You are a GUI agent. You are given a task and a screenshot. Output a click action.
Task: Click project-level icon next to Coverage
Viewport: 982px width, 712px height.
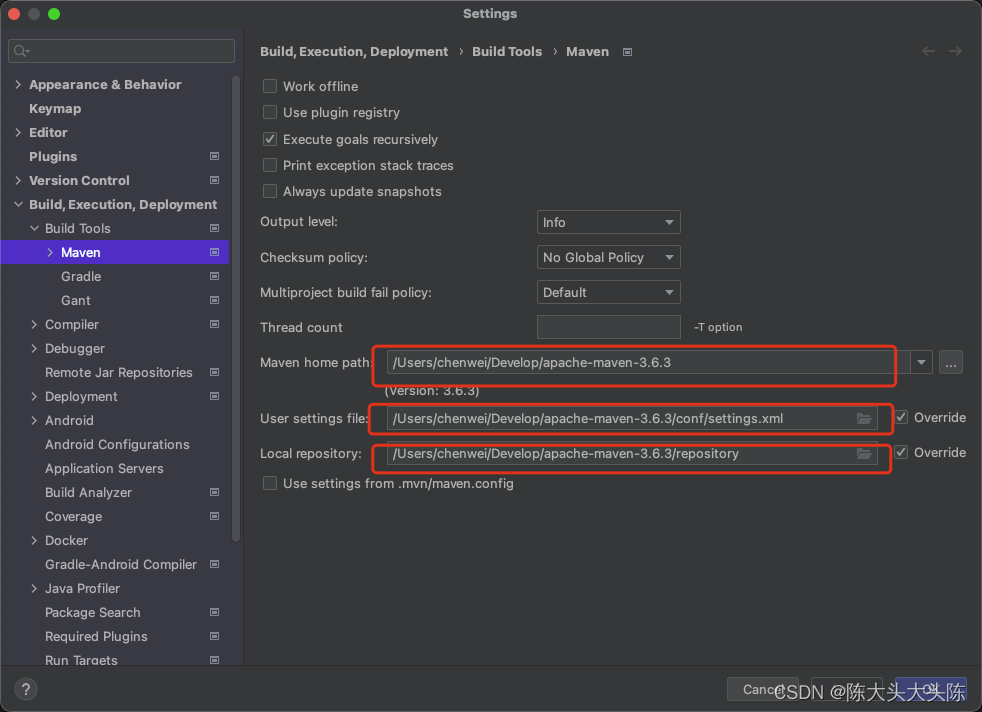click(x=214, y=516)
